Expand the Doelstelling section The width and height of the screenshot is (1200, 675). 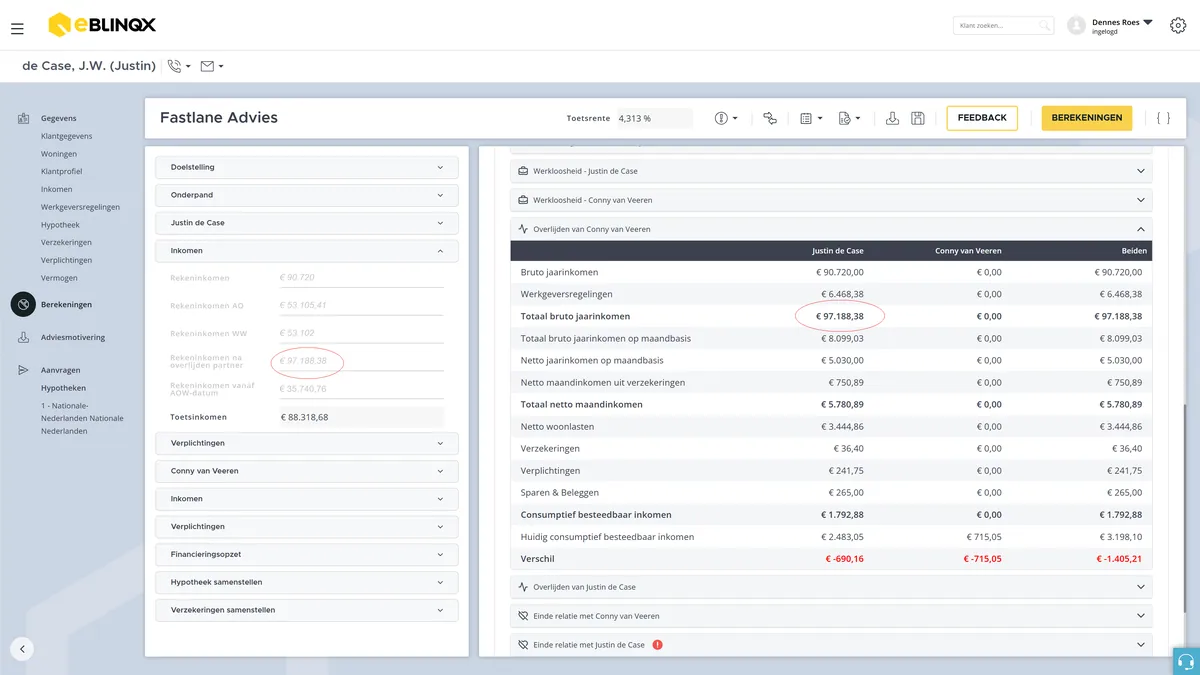click(307, 167)
